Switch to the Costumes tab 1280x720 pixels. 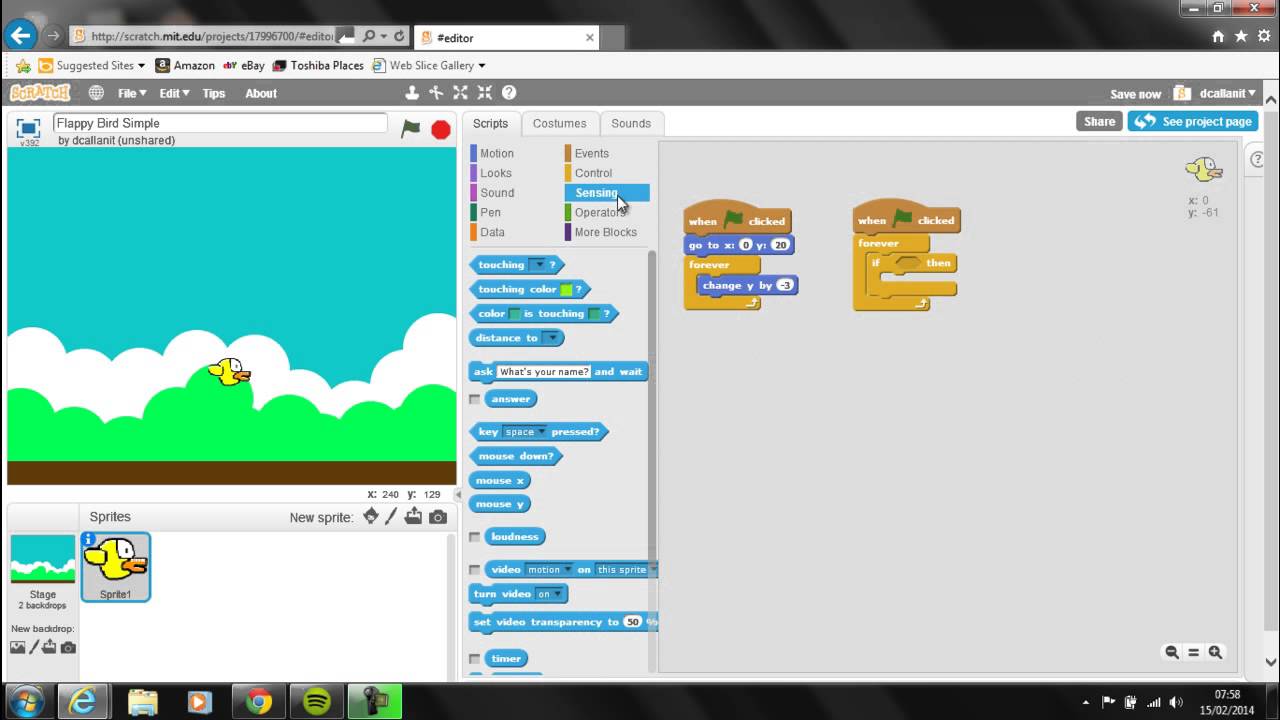(x=559, y=123)
